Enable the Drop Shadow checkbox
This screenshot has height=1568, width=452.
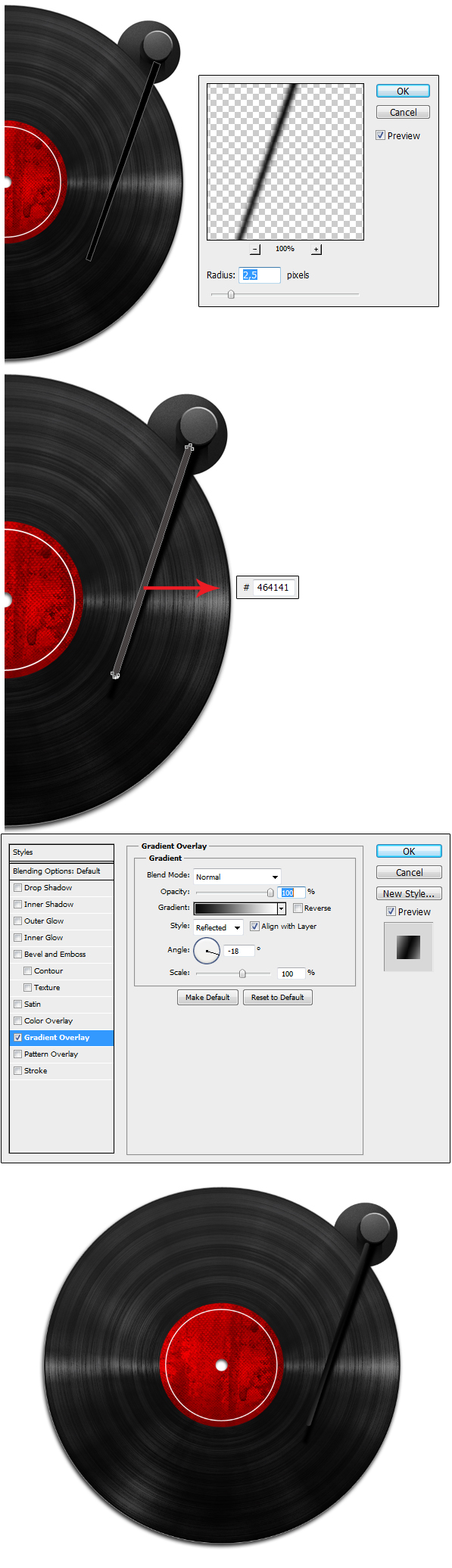tap(17, 888)
